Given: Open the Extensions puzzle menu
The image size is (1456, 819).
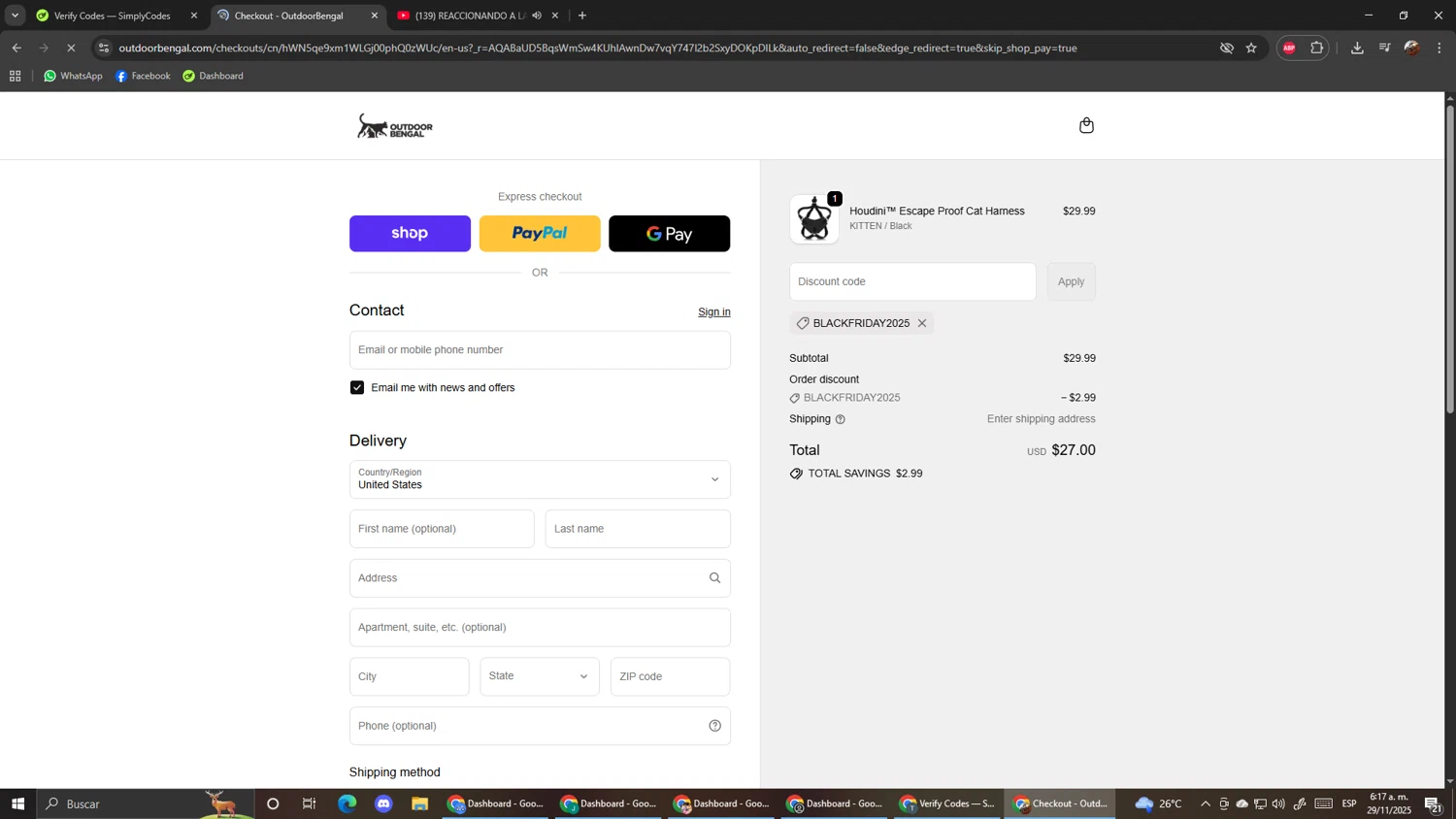Looking at the screenshot, I should click(1317, 48).
